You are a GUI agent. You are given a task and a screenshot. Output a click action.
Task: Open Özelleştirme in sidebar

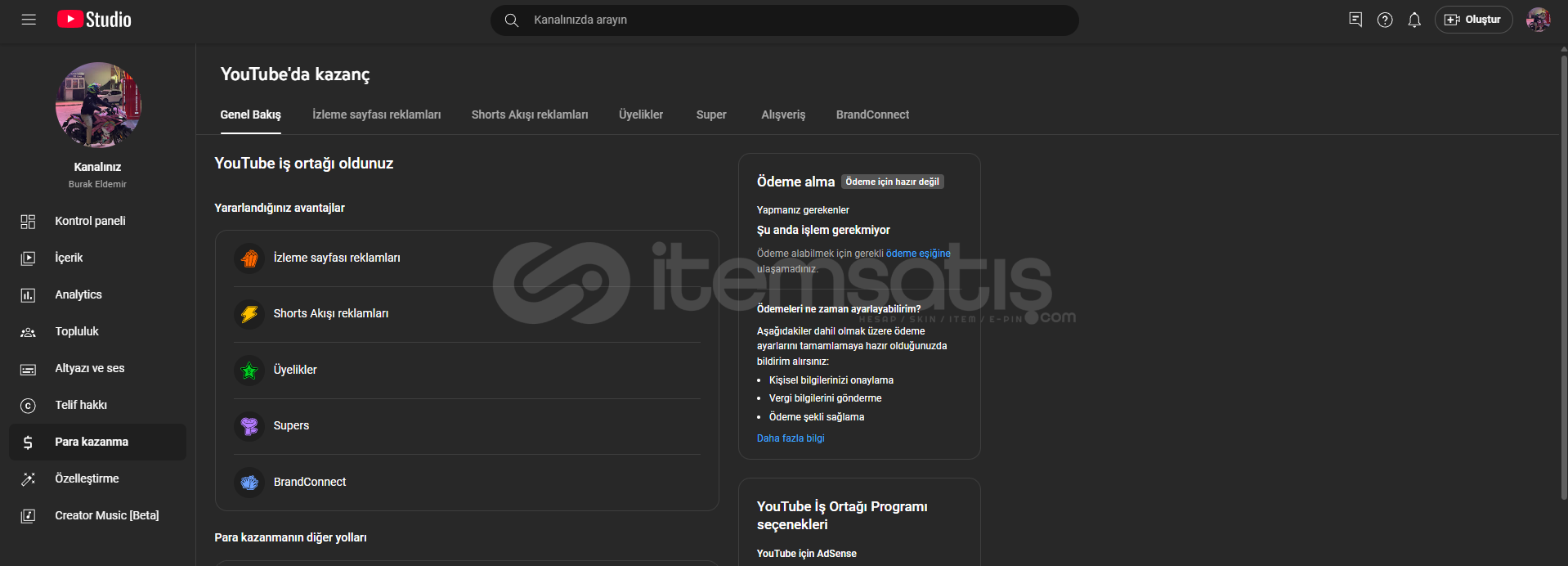[98, 478]
